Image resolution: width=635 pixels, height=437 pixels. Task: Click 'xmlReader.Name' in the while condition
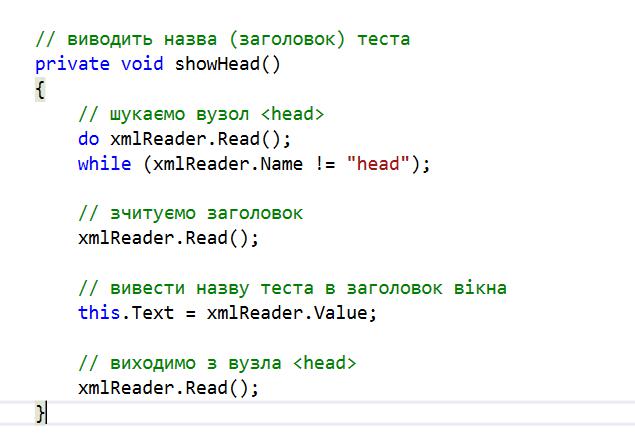pyautogui.click(x=228, y=164)
